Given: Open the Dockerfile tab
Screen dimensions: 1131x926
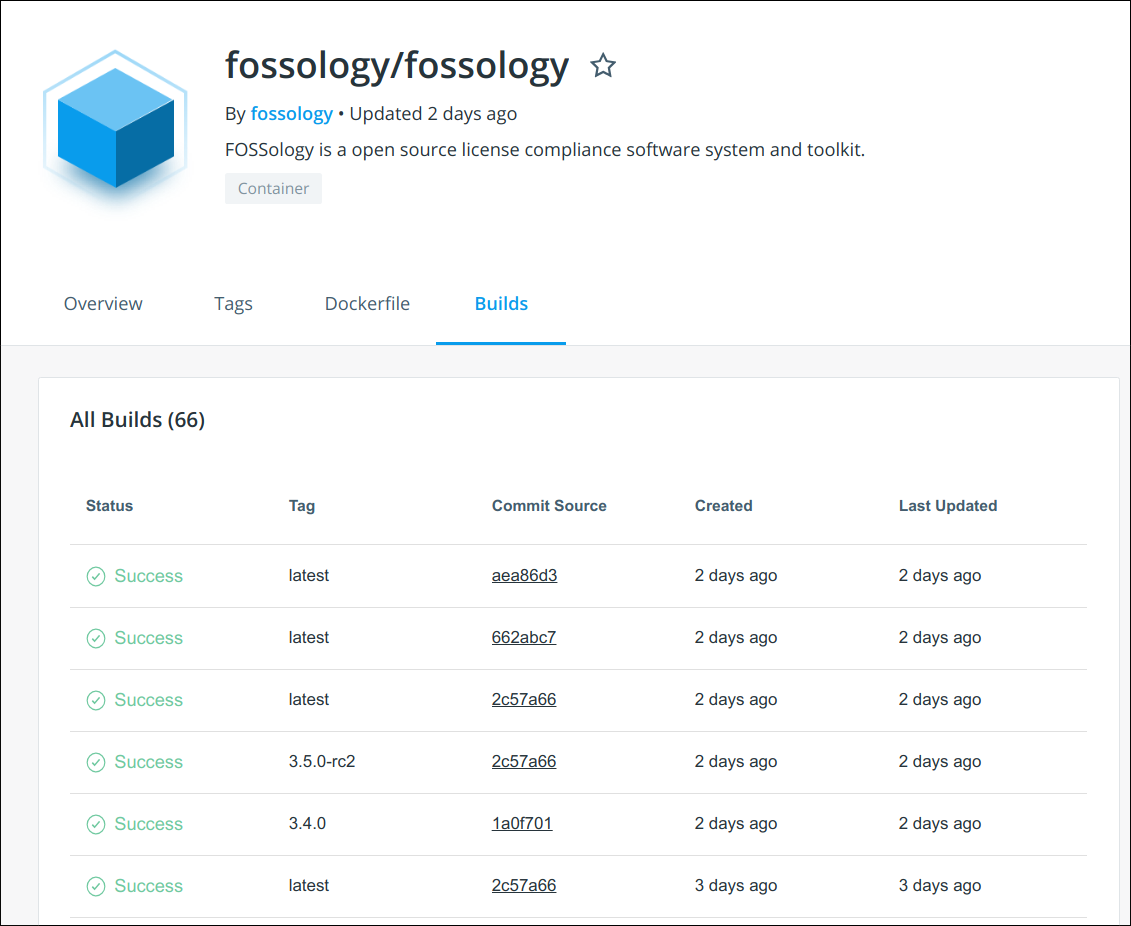Looking at the screenshot, I should coord(367,303).
